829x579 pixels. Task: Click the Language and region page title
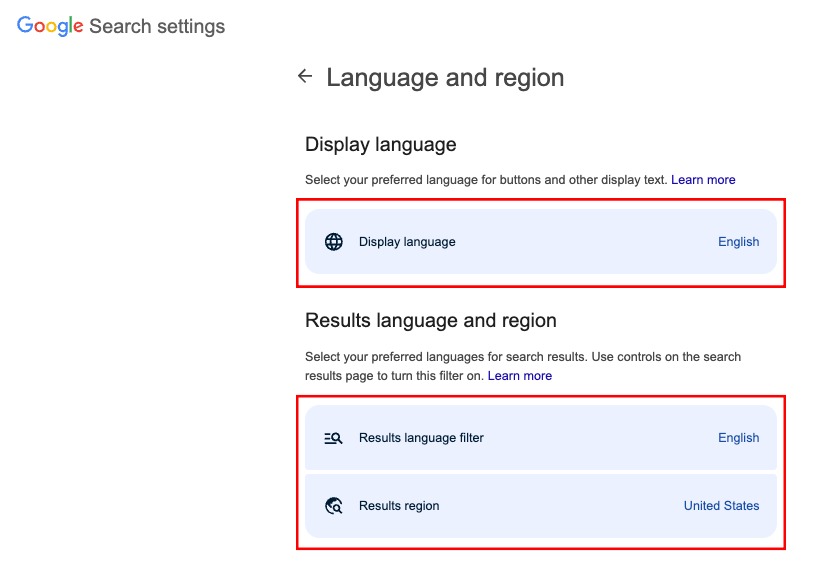445,77
